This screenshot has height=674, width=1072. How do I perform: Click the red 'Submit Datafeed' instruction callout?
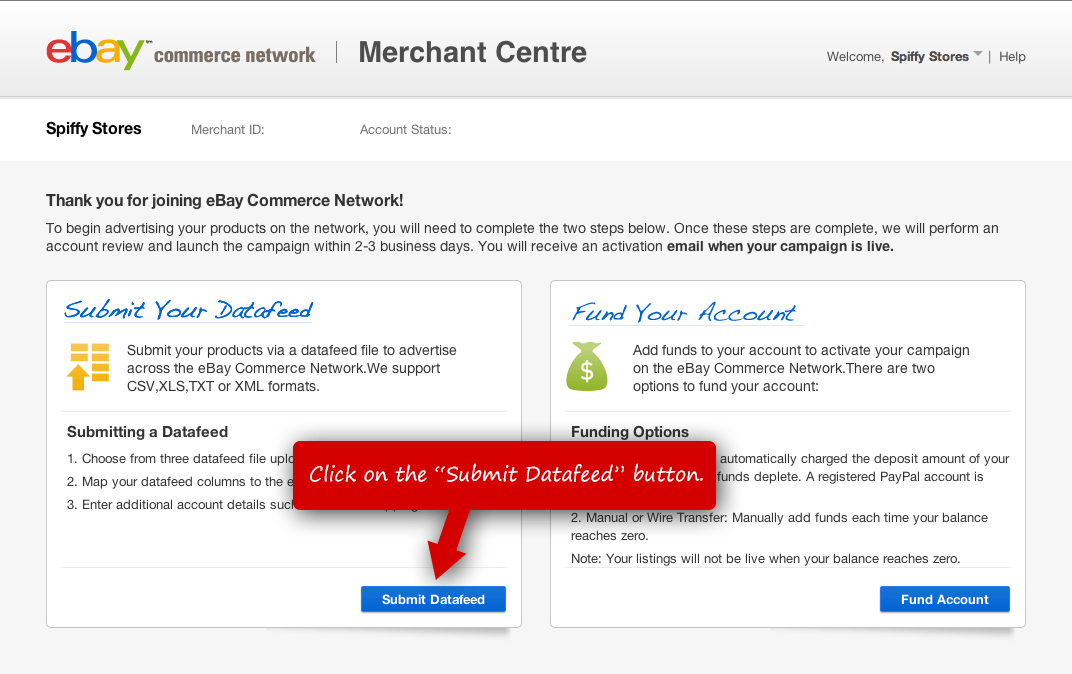click(505, 474)
